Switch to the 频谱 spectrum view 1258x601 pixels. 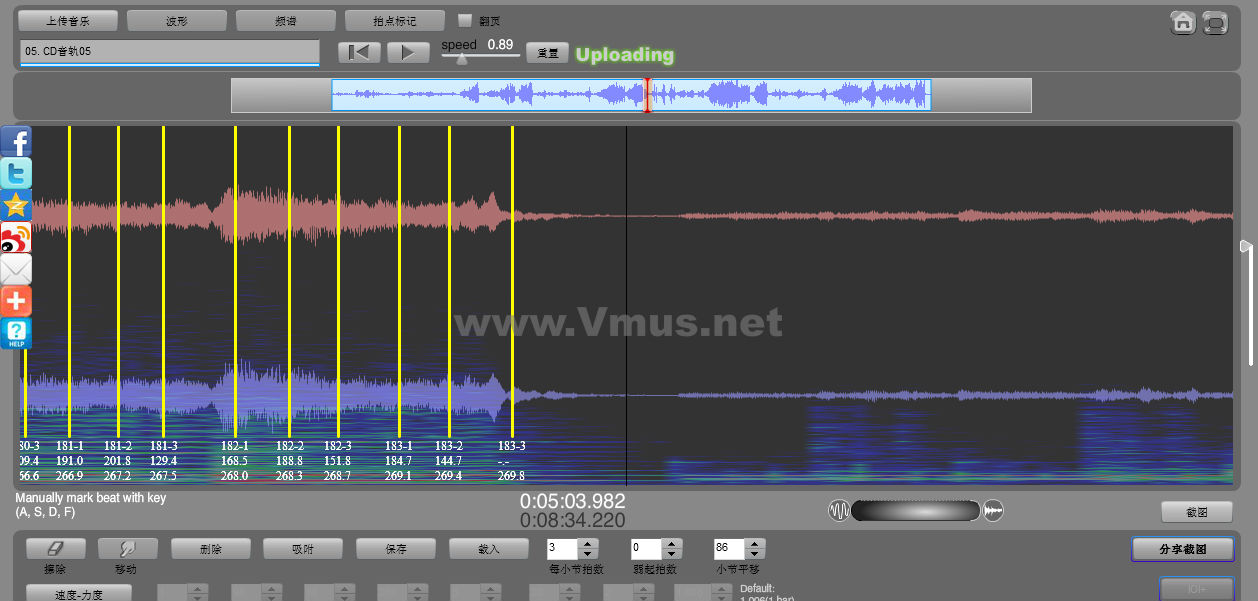pyautogui.click(x=286, y=20)
